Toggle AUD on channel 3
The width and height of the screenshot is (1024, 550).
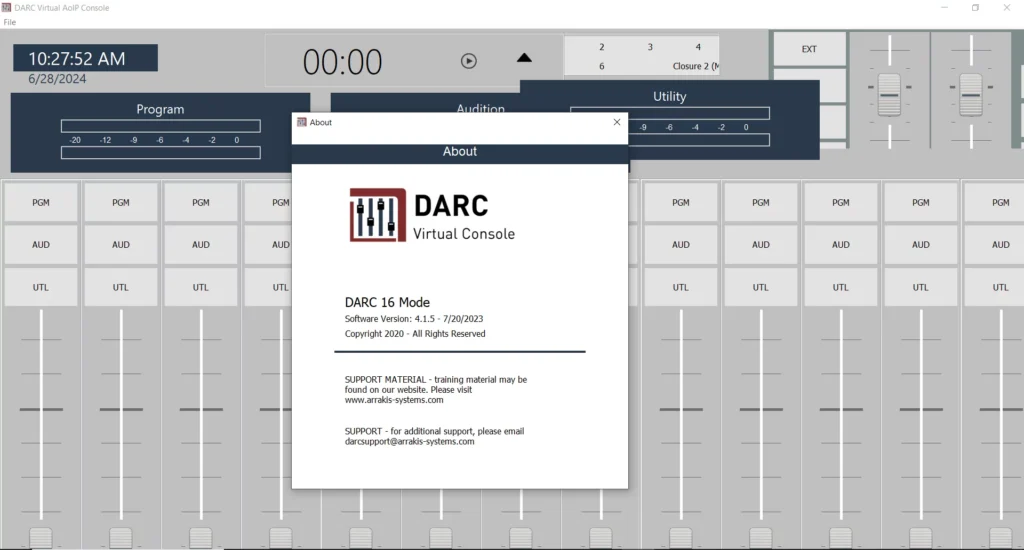200,244
